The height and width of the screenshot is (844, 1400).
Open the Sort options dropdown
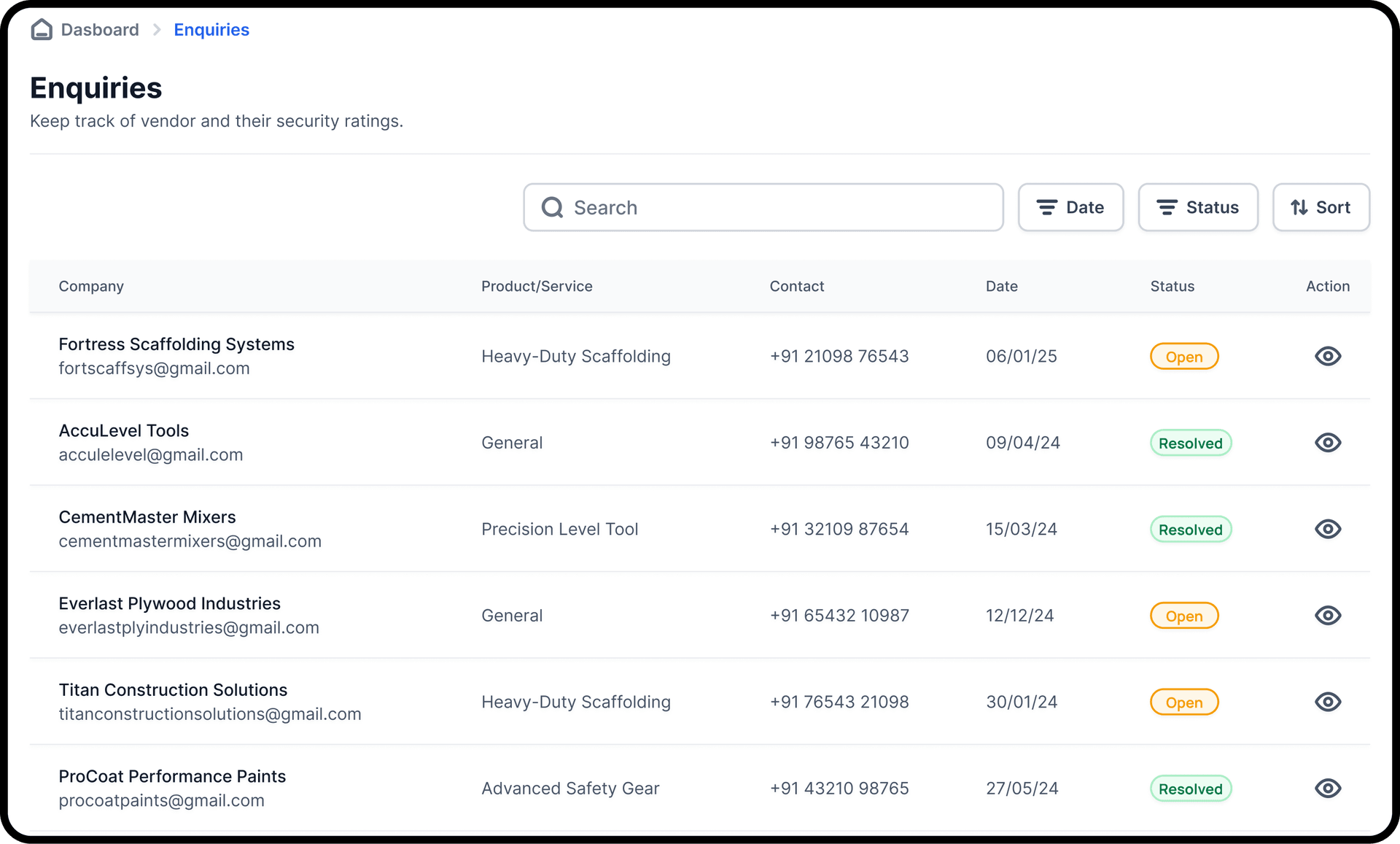tap(1321, 207)
